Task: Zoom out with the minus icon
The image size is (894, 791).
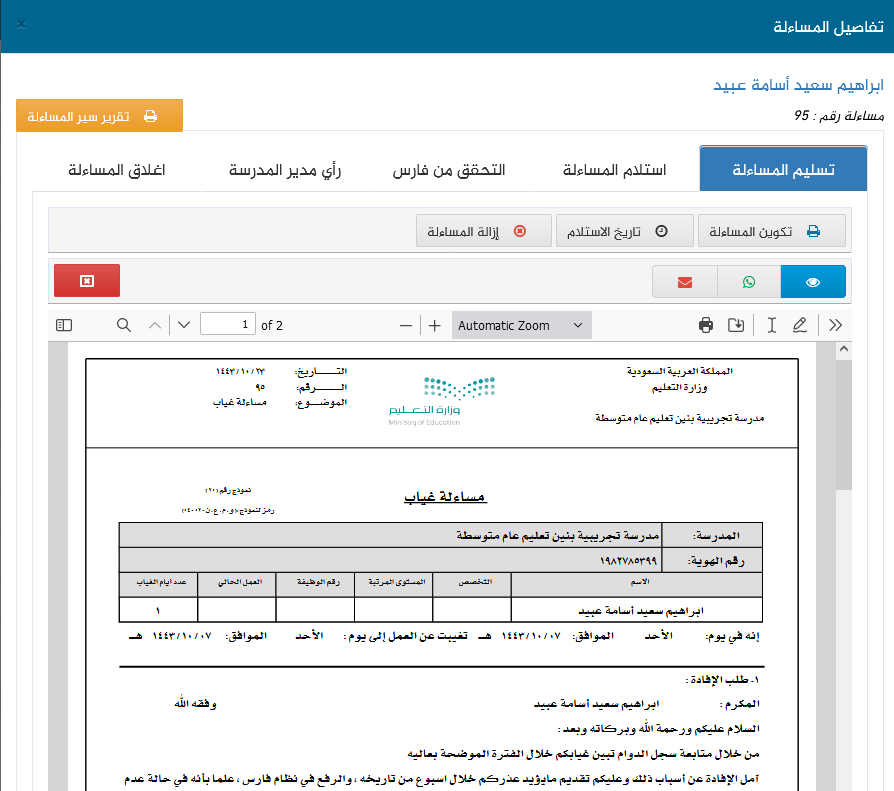Action: tap(406, 325)
